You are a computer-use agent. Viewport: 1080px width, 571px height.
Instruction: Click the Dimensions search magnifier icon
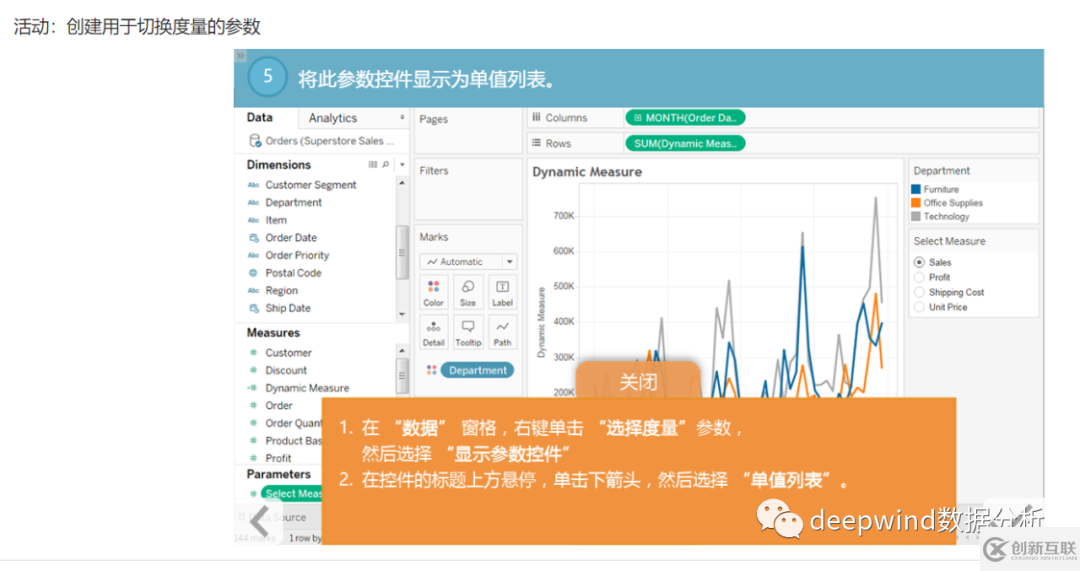[386, 165]
